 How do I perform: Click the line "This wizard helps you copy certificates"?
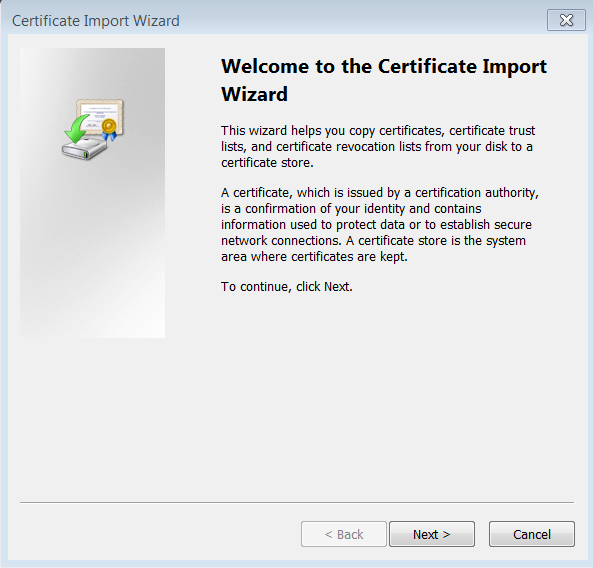tap(378, 131)
